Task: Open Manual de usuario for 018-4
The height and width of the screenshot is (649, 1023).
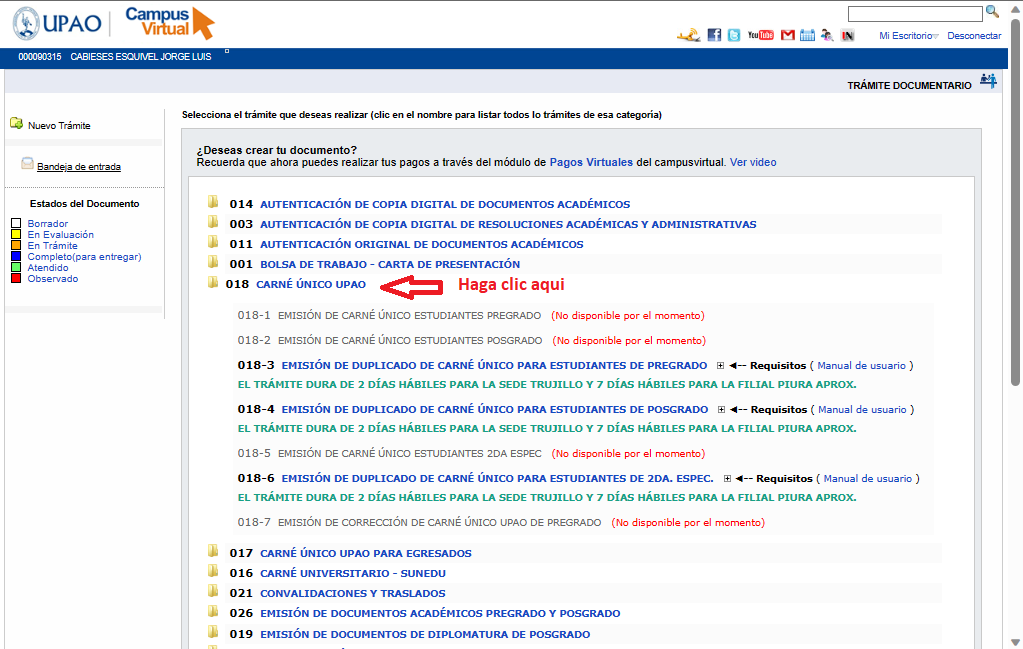Action: point(862,410)
